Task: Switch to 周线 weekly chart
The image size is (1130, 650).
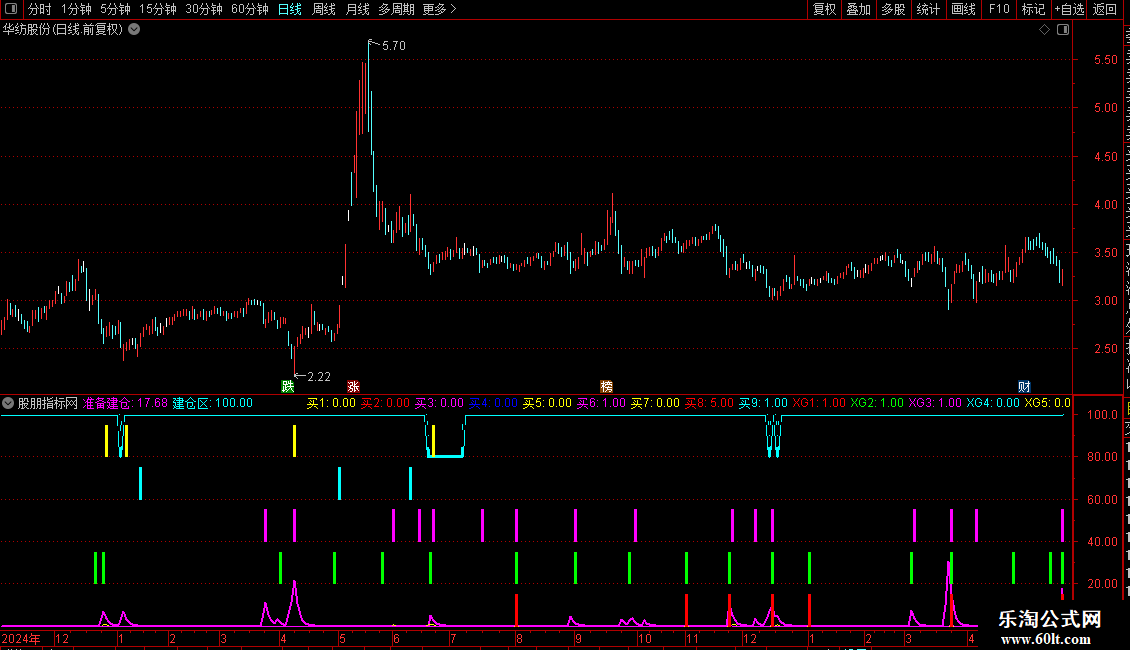Action: coord(324,9)
